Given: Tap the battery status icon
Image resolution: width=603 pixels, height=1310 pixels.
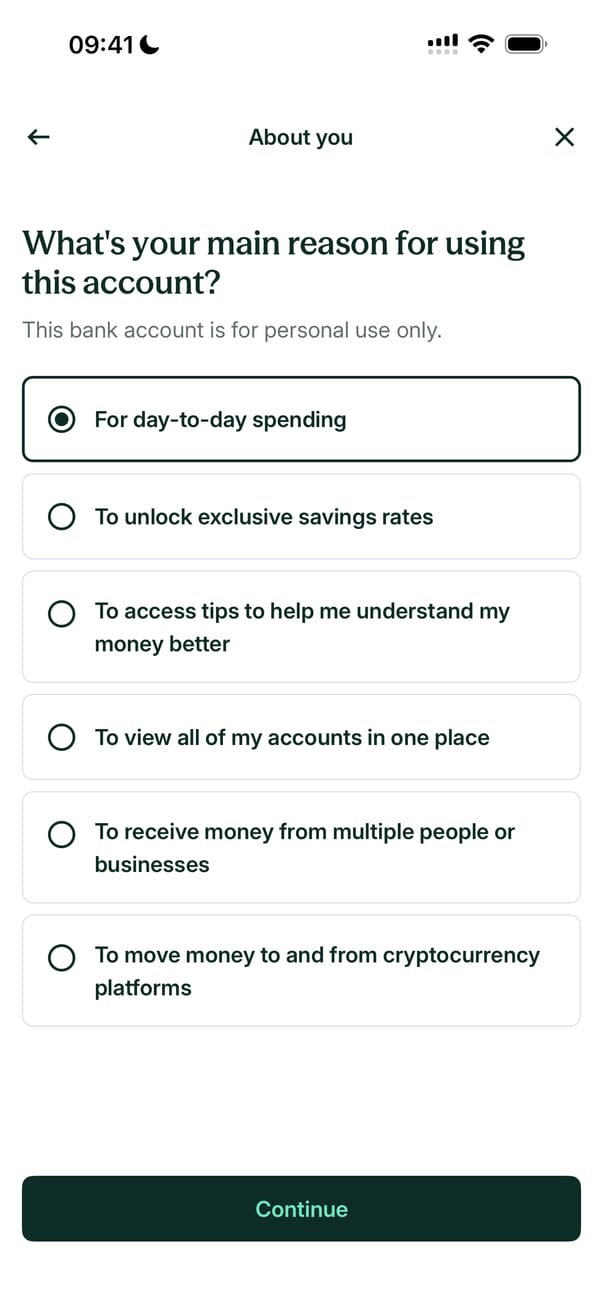Looking at the screenshot, I should point(526,44).
